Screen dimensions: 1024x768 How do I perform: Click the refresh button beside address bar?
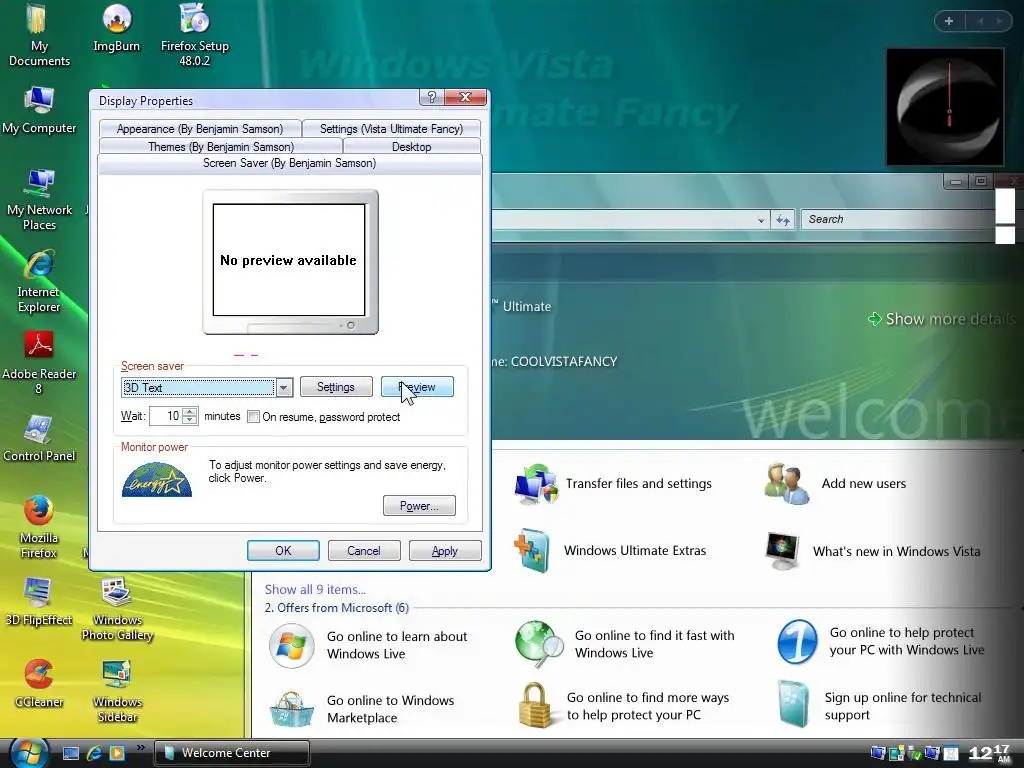click(x=782, y=219)
